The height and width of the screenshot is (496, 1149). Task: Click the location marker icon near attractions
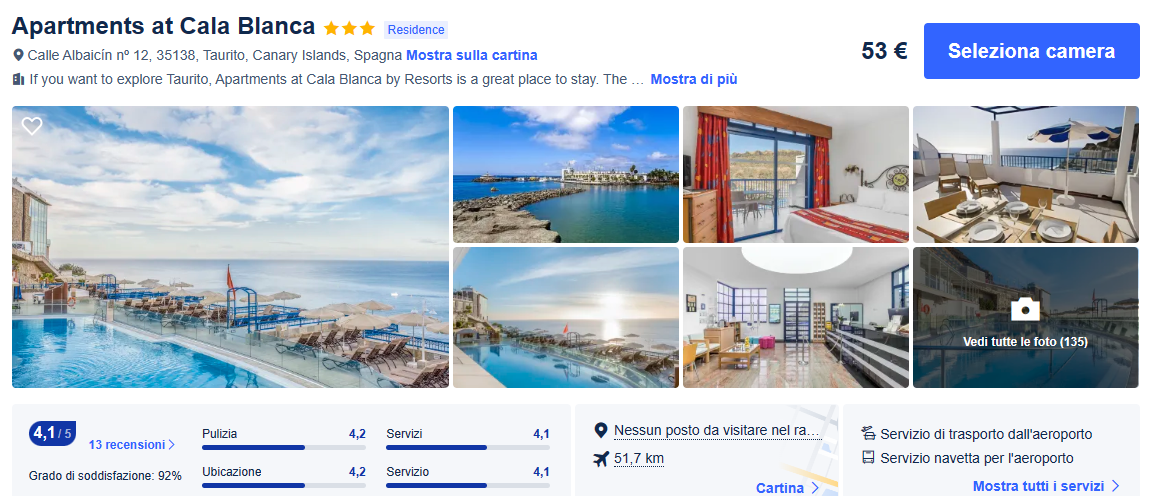click(600, 431)
